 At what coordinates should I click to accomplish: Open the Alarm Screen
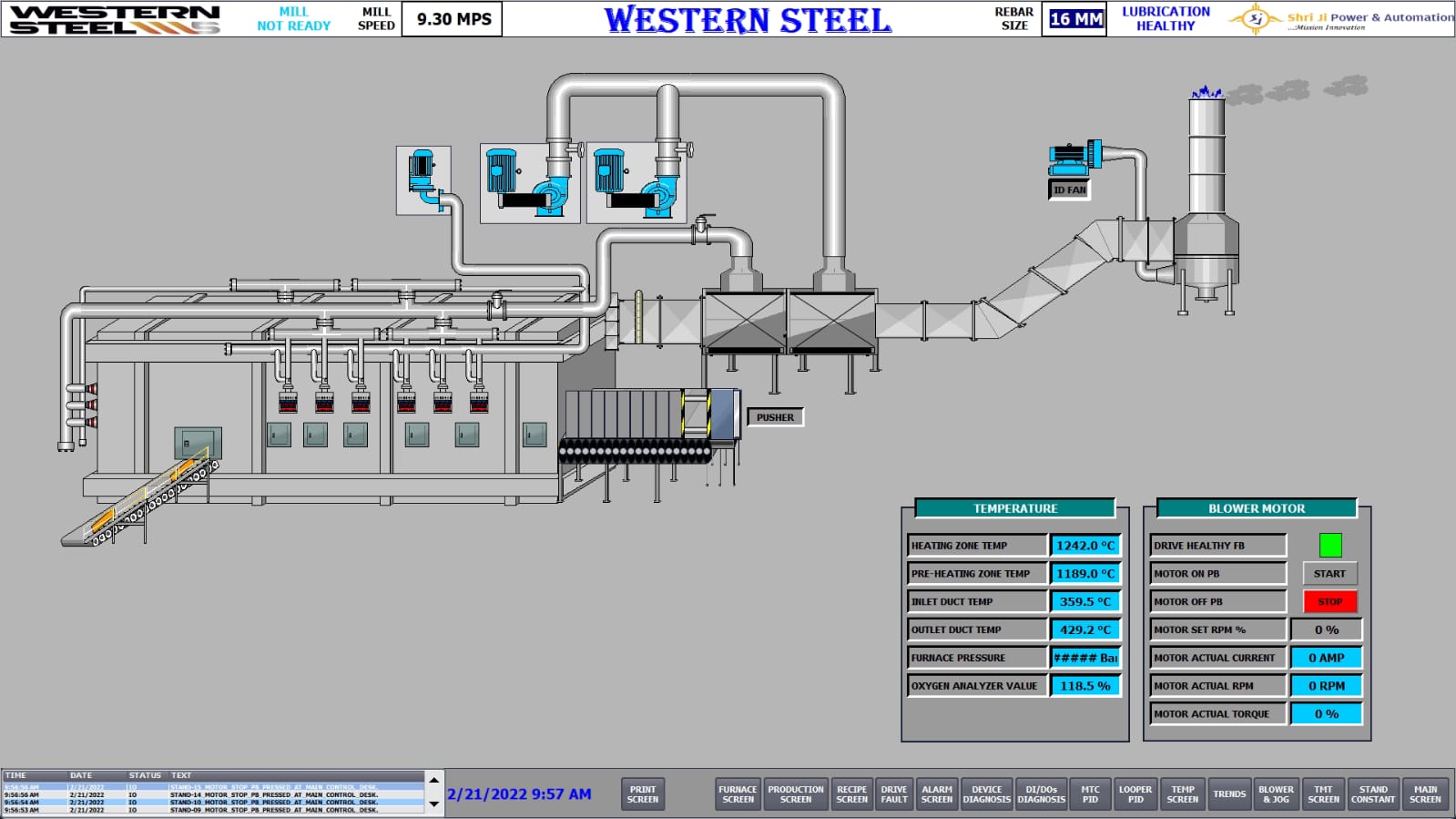coord(937,794)
